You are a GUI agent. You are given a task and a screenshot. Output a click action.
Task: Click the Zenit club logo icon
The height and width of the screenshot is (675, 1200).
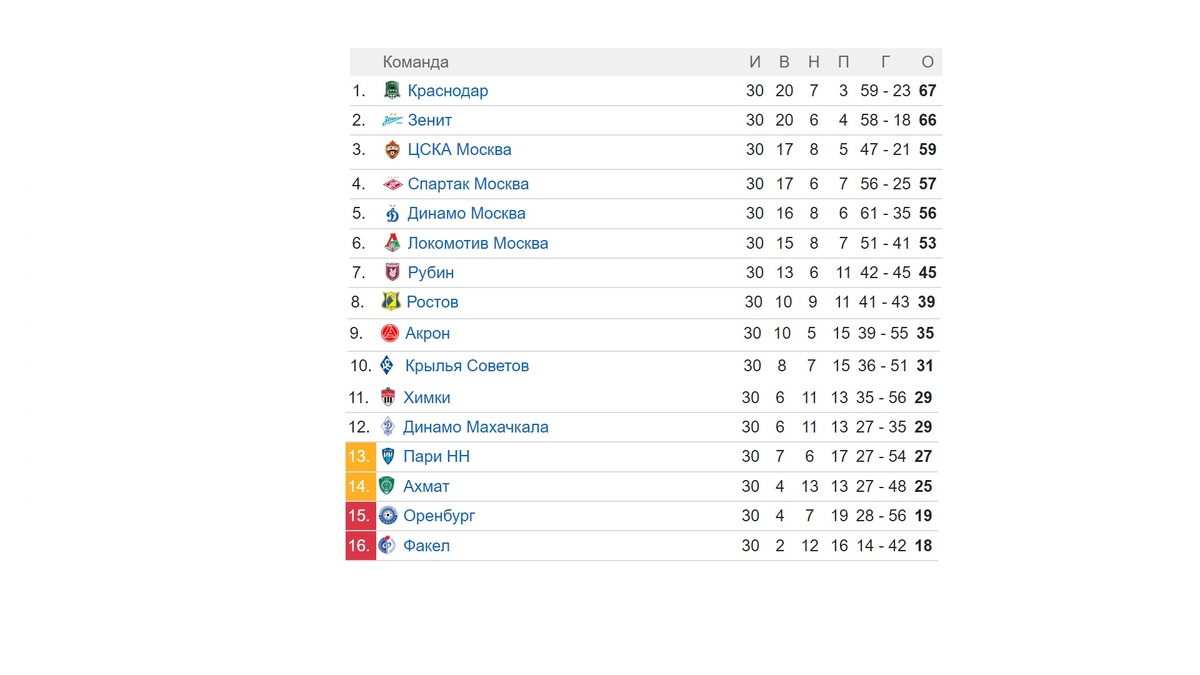pos(392,120)
